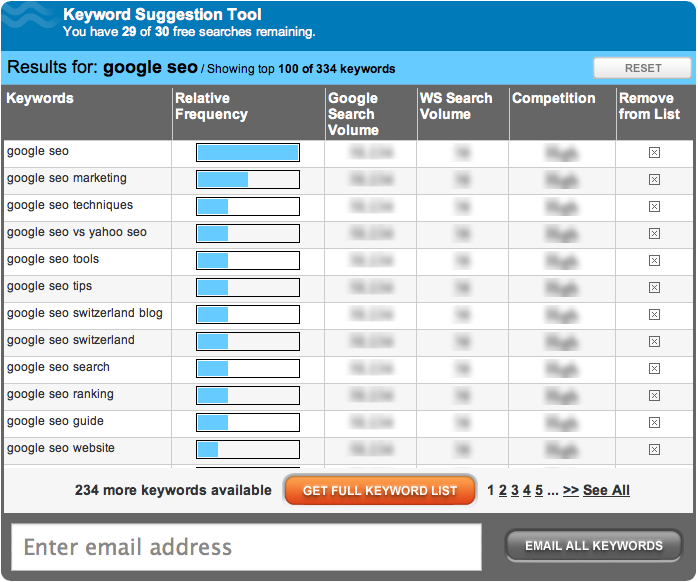Image resolution: width=698 pixels, height=582 pixels.
Task: Click frequency bar for 'google seo'
Action: tap(248, 153)
